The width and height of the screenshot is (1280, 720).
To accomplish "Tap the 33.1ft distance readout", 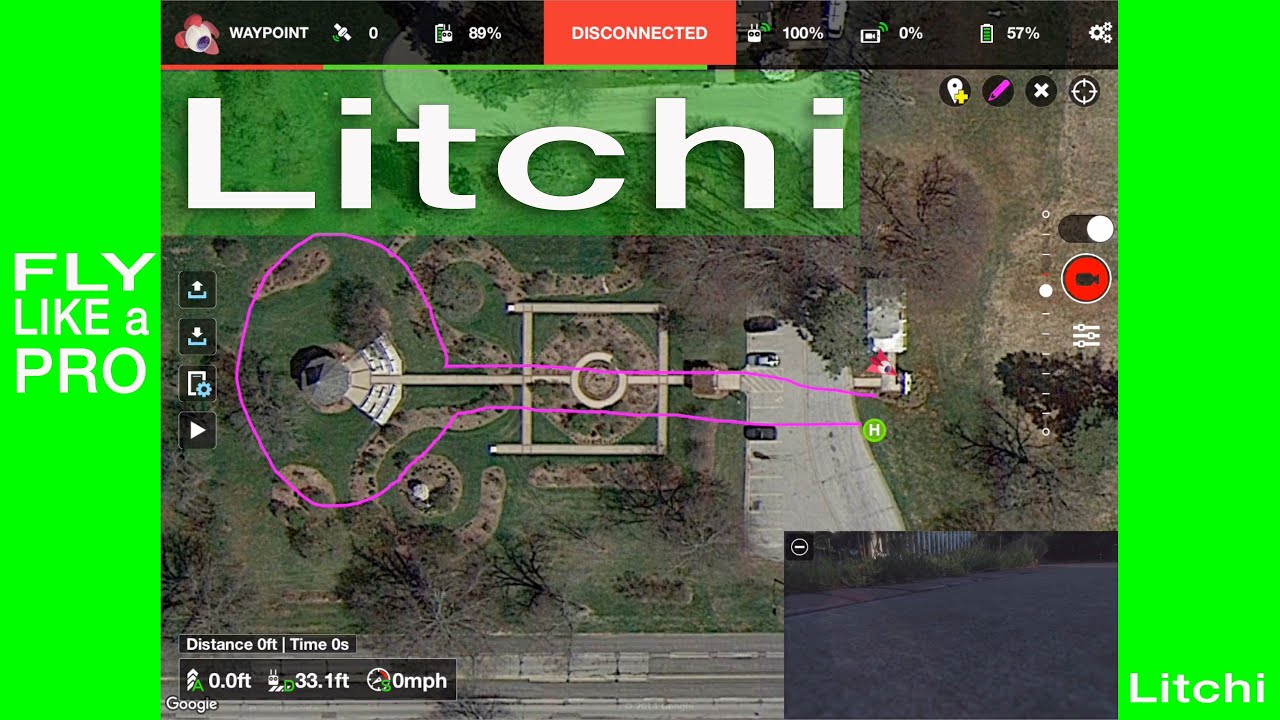I will 308,681.
